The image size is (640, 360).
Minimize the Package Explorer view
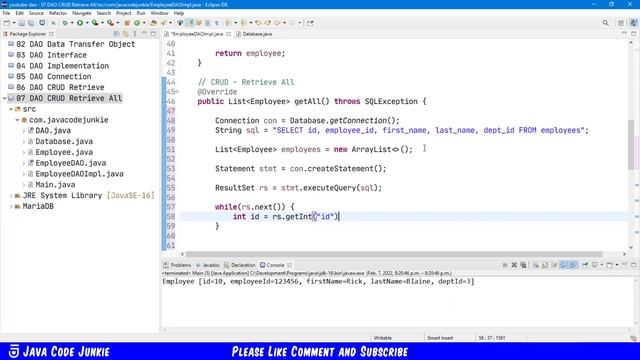pos(144,34)
